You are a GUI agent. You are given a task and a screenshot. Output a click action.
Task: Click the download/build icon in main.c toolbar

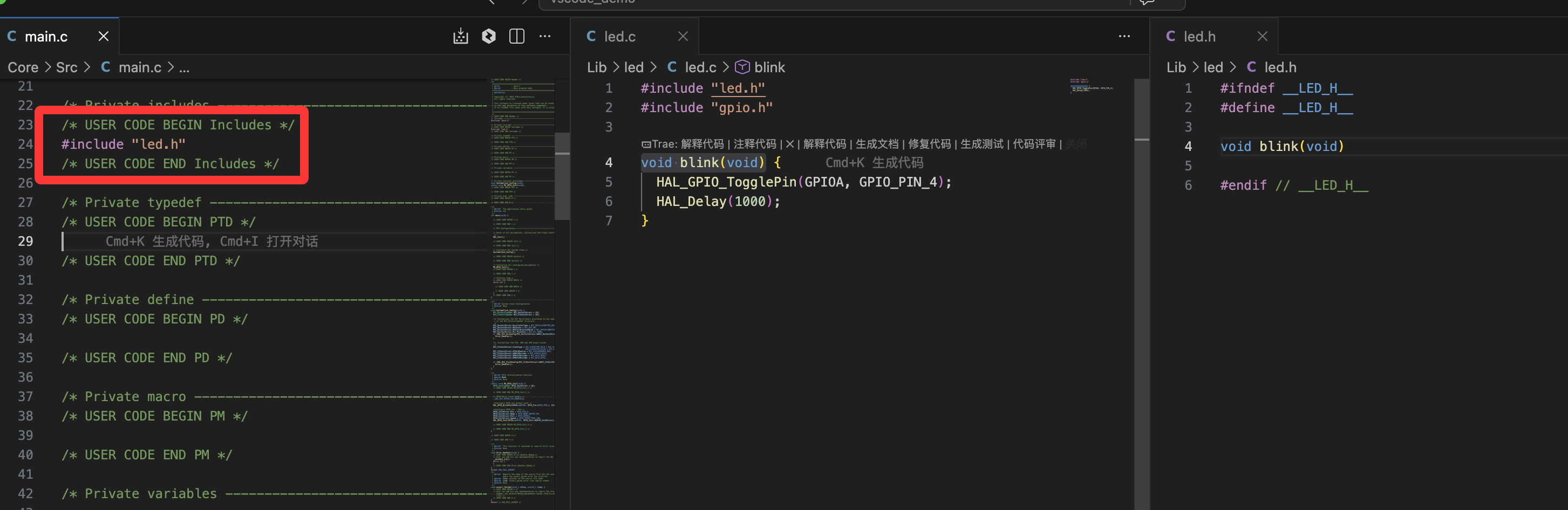460,37
